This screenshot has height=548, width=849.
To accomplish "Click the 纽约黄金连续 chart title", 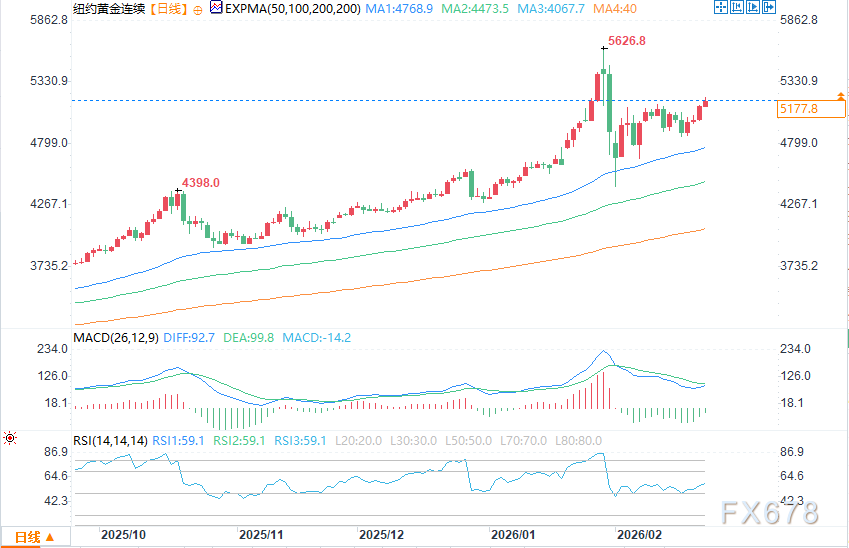I will pos(107,10).
